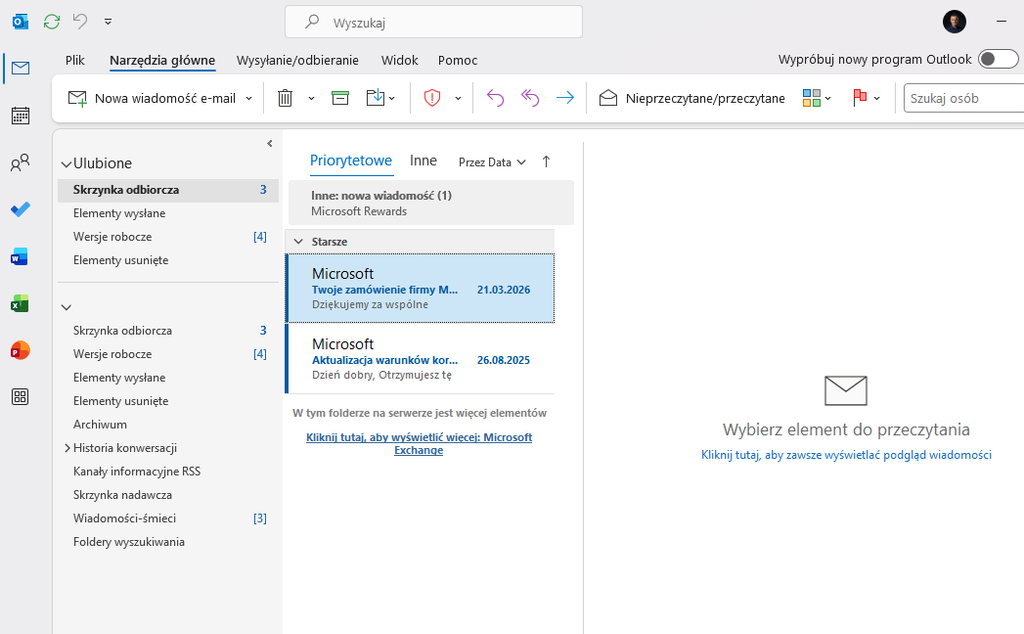
Task: Open Microsoft email dated 21.03.2026
Action: coord(420,288)
